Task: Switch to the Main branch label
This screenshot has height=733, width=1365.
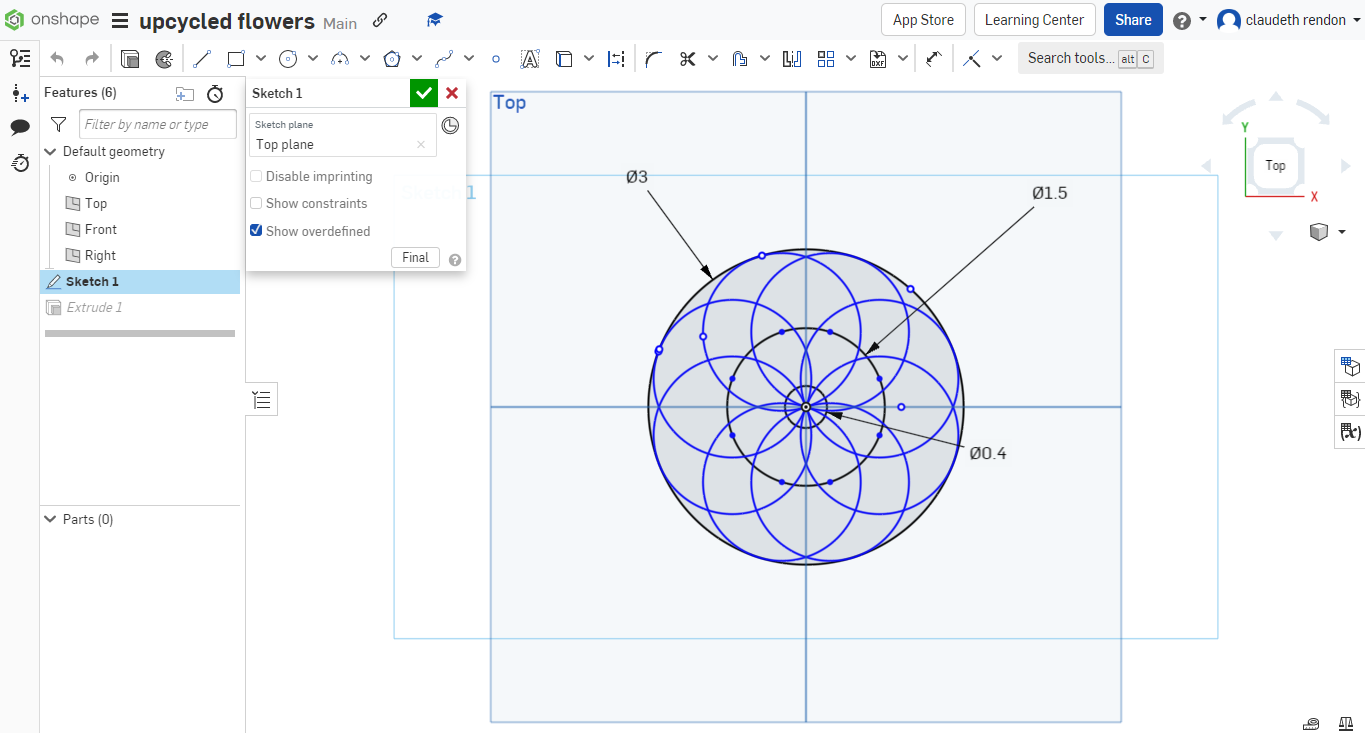Action: 339,22
